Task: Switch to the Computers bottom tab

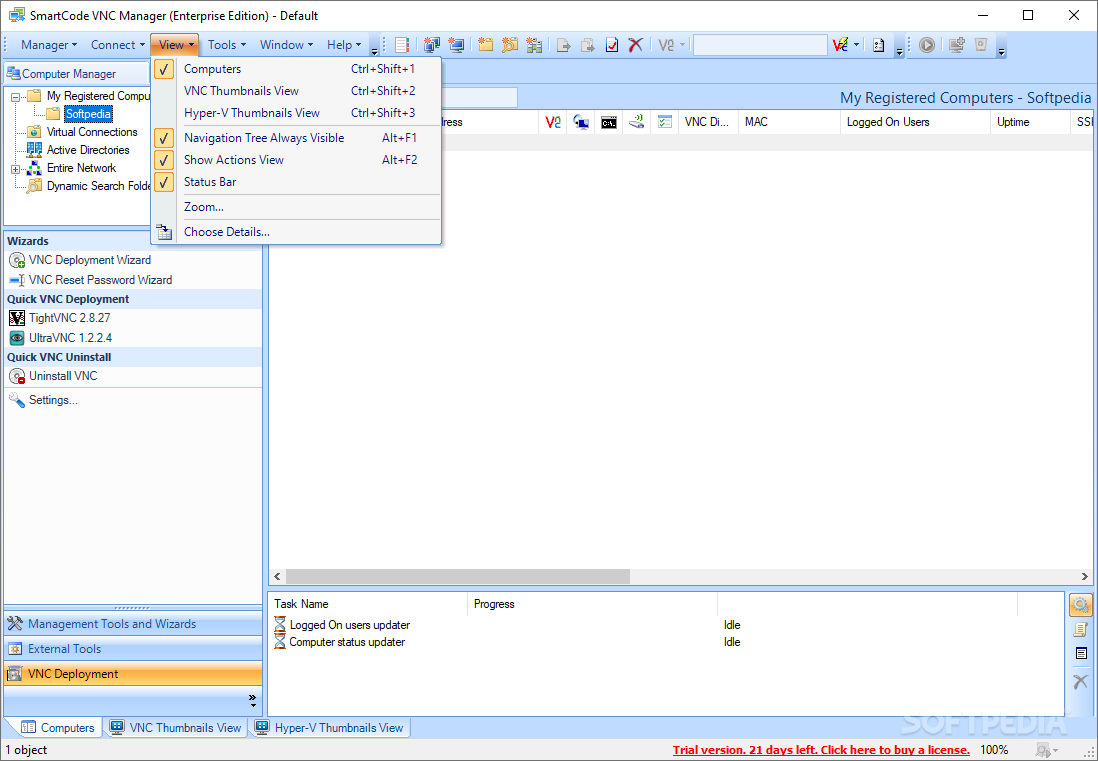Action: [x=57, y=727]
